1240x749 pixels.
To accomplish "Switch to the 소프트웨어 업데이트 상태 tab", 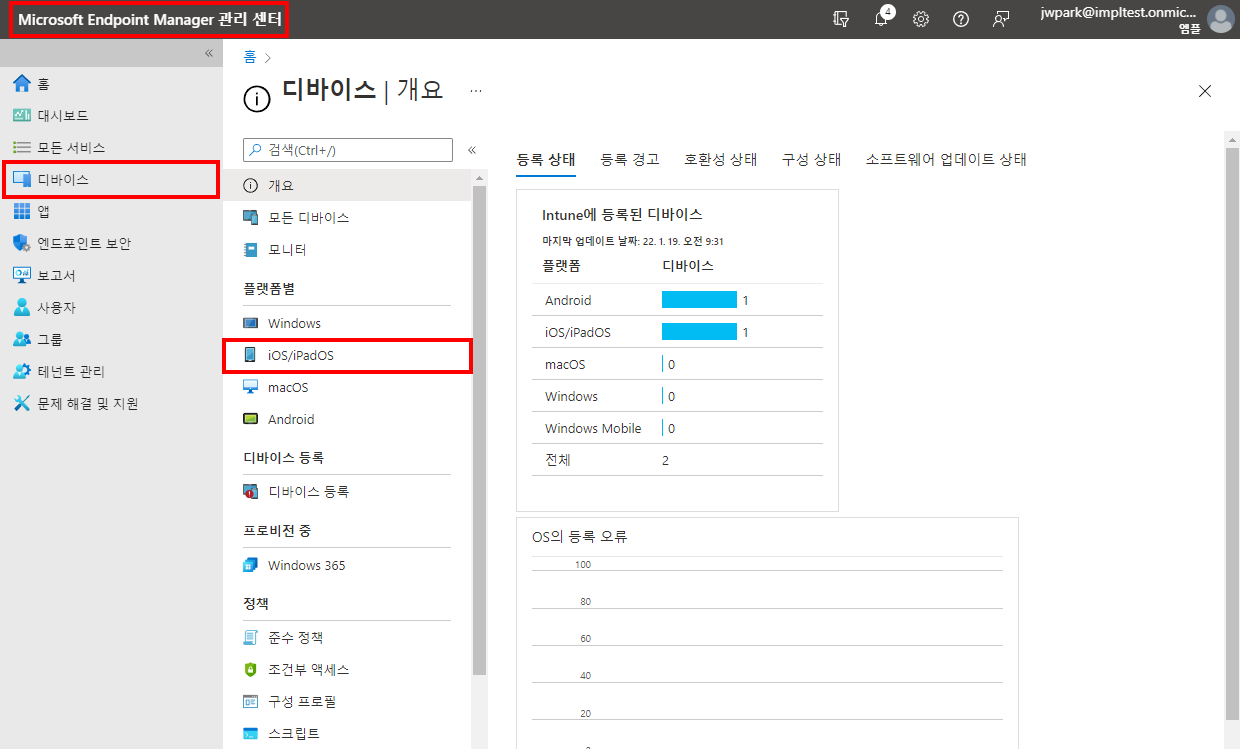I will coord(946,159).
